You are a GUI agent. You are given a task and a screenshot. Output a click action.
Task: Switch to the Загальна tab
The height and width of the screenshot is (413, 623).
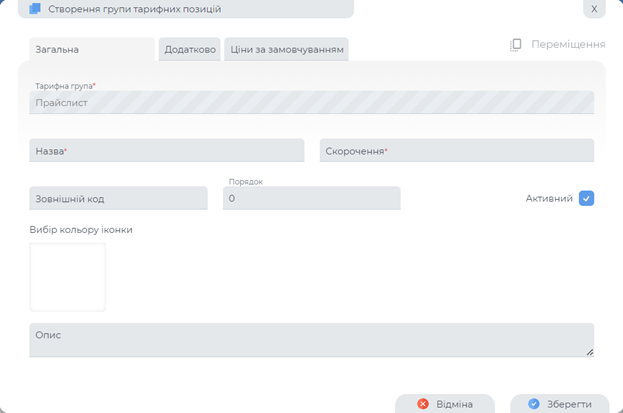pos(57,49)
